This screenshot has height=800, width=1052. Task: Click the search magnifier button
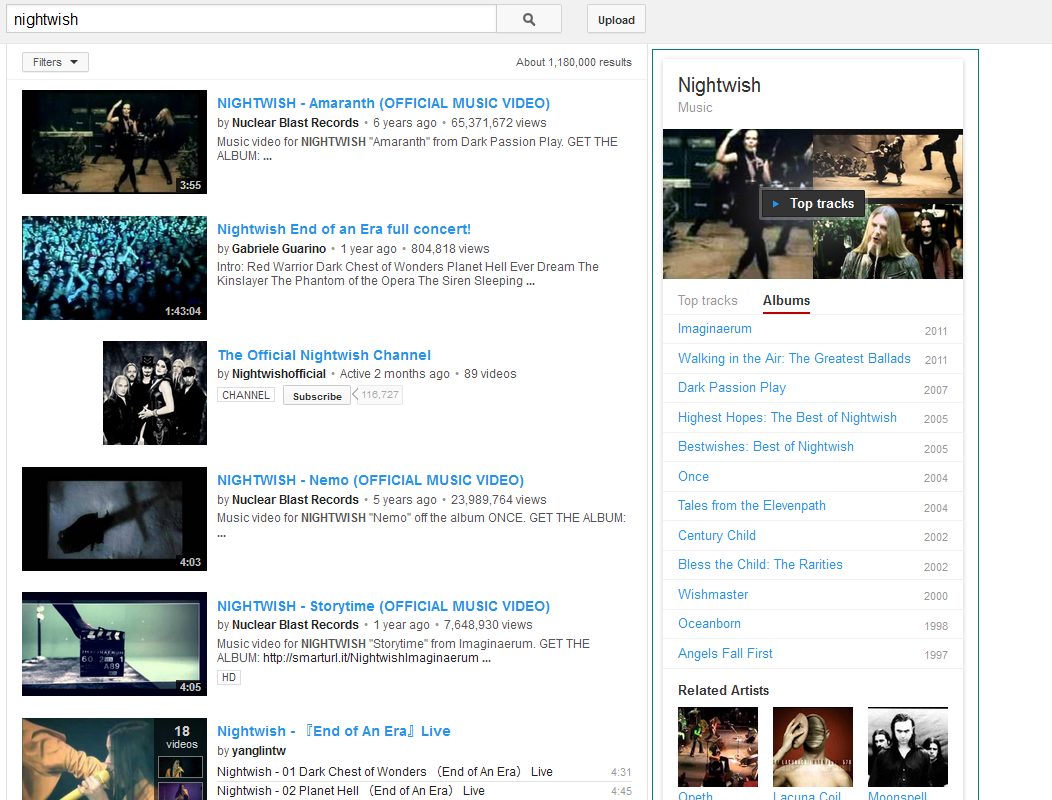click(x=529, y=19)
